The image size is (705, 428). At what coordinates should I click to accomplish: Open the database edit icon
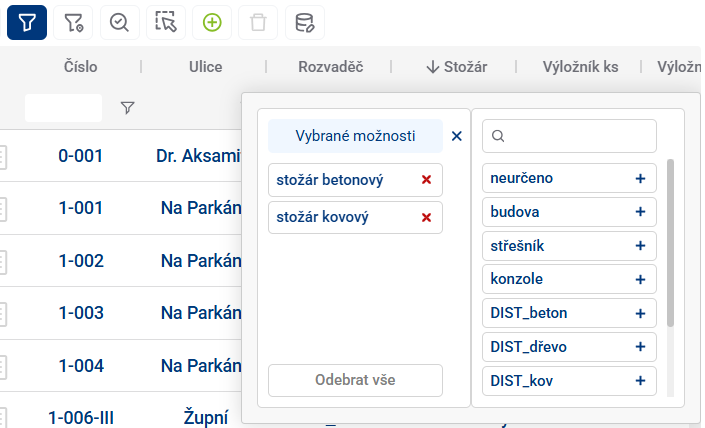305,21
